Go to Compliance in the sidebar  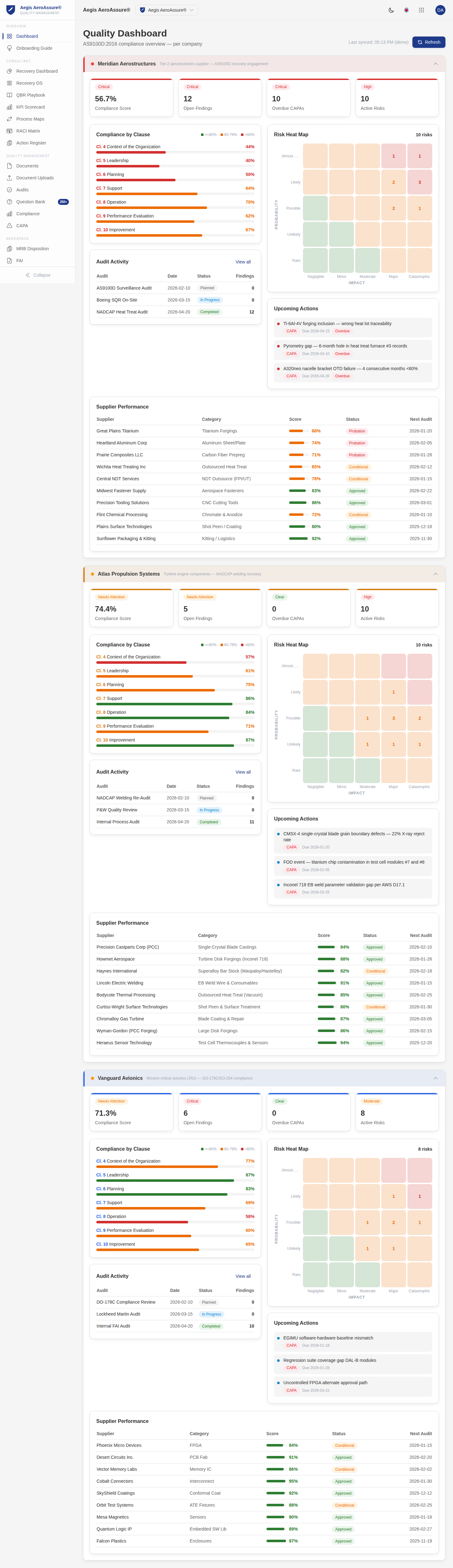point(38,214)
